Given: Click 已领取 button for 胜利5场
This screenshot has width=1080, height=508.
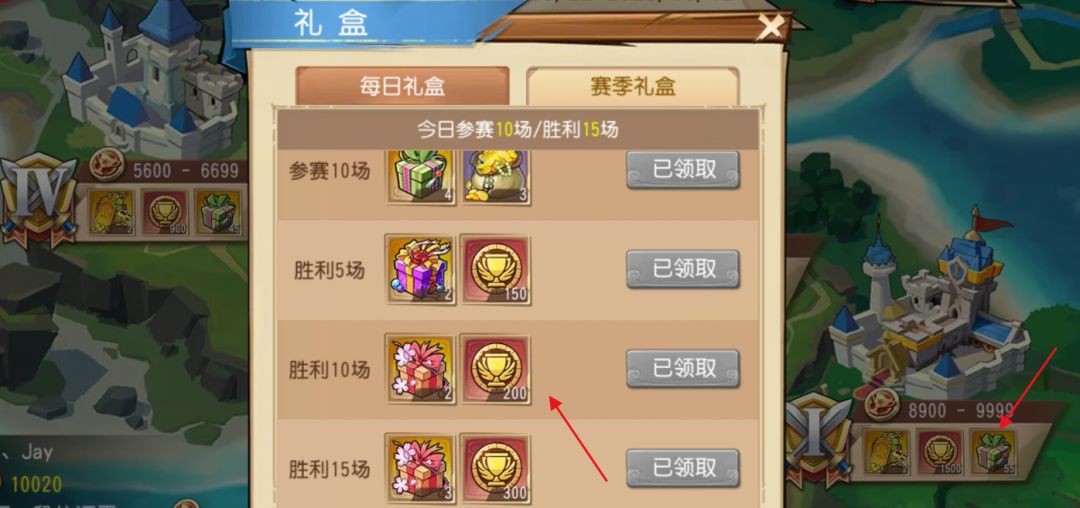Looking at the screenshot, I should (x=683, y=269).
